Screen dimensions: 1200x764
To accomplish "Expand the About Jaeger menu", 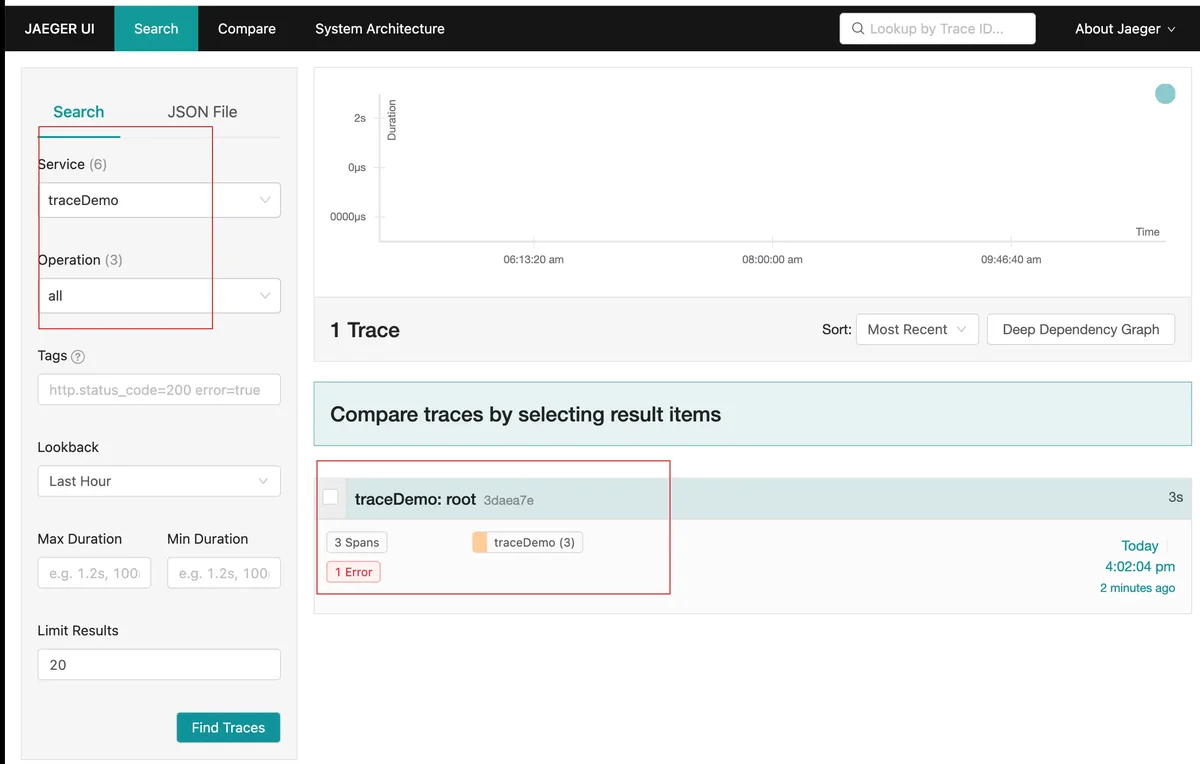I will 1125,29.
